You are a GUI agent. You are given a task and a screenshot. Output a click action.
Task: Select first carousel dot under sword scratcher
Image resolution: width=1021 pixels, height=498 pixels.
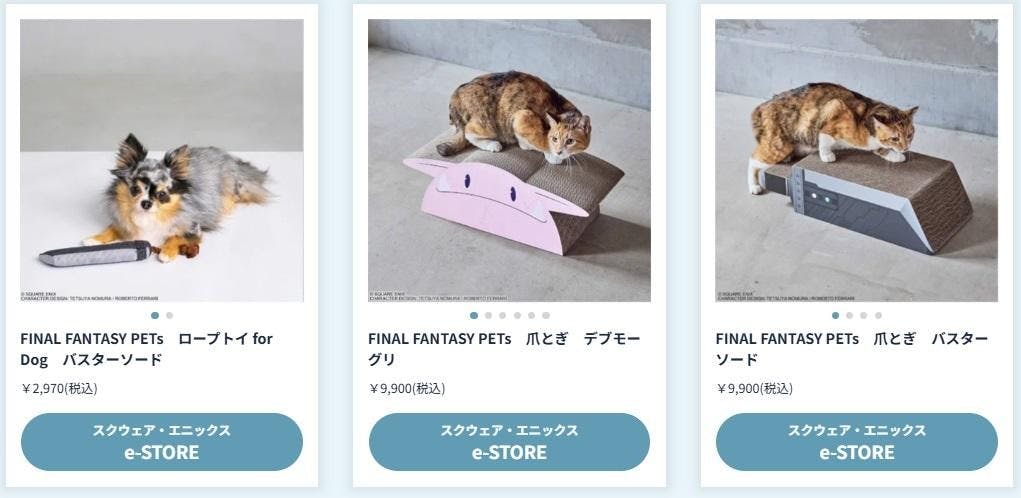coord(835,316)
